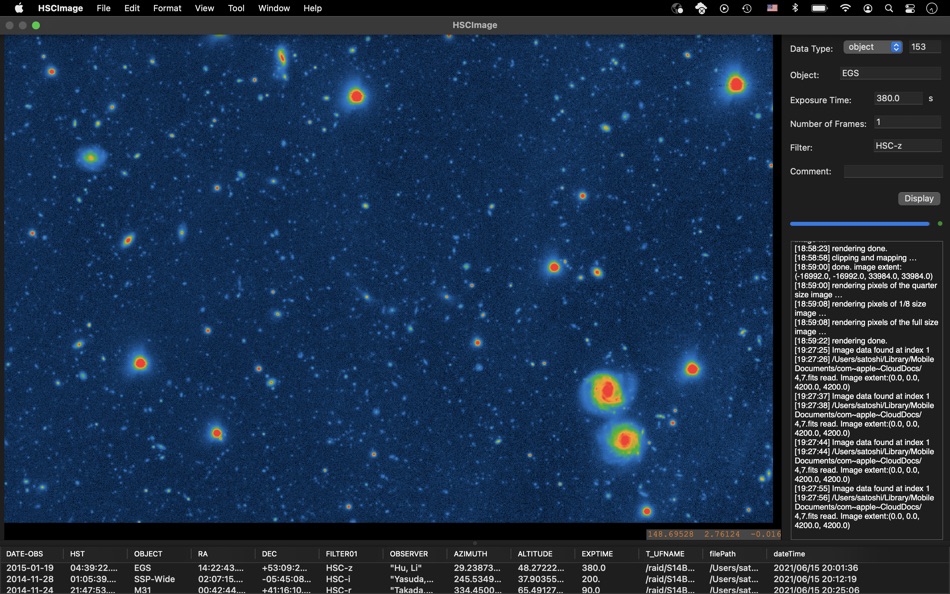This screenshot has width=950, height=594.
Task: Click the Exposure Time field showing 380.0
Action: coord(898,98)
